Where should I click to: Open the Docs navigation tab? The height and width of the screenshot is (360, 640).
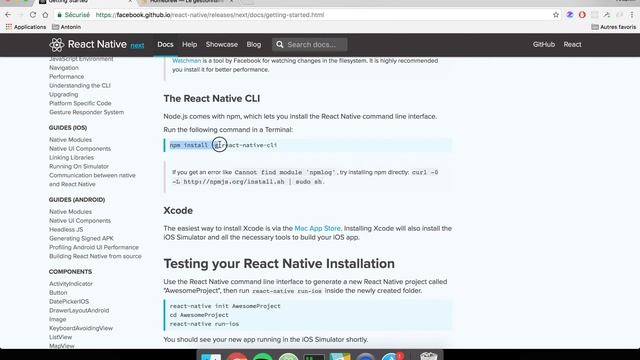click(x=165, y=44)
